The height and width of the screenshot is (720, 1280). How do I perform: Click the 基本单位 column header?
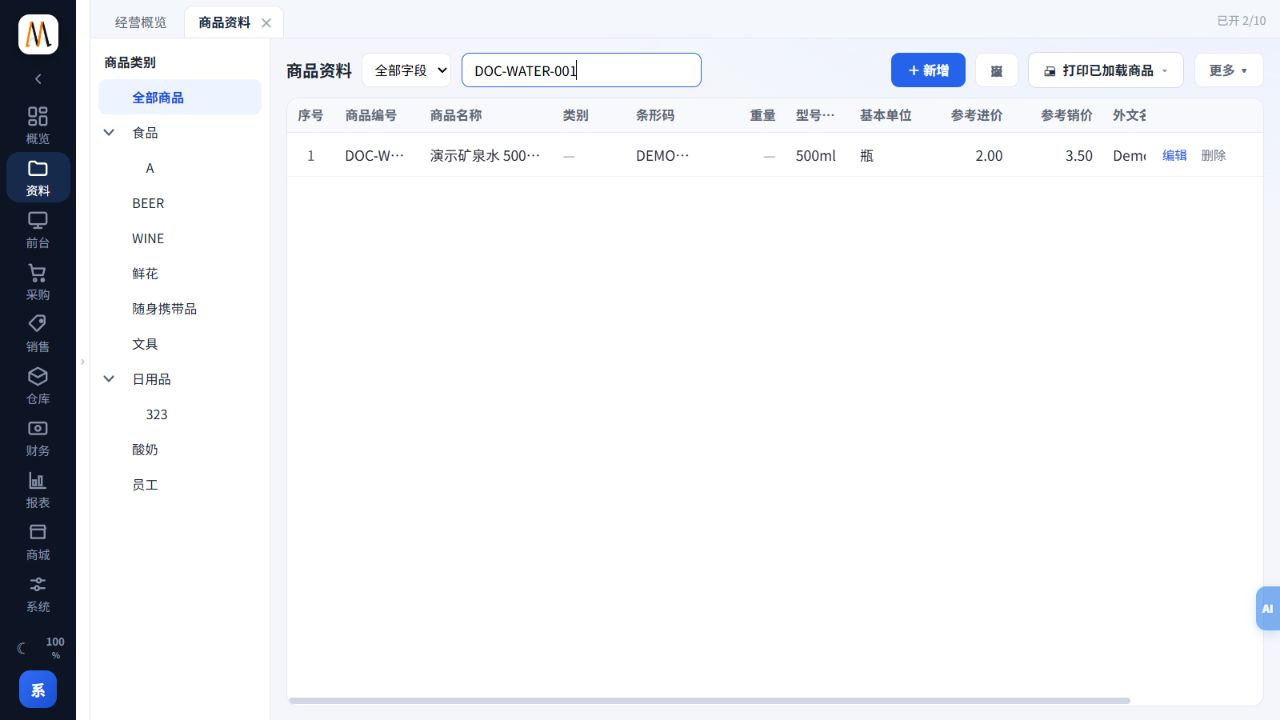pos(886,115)
